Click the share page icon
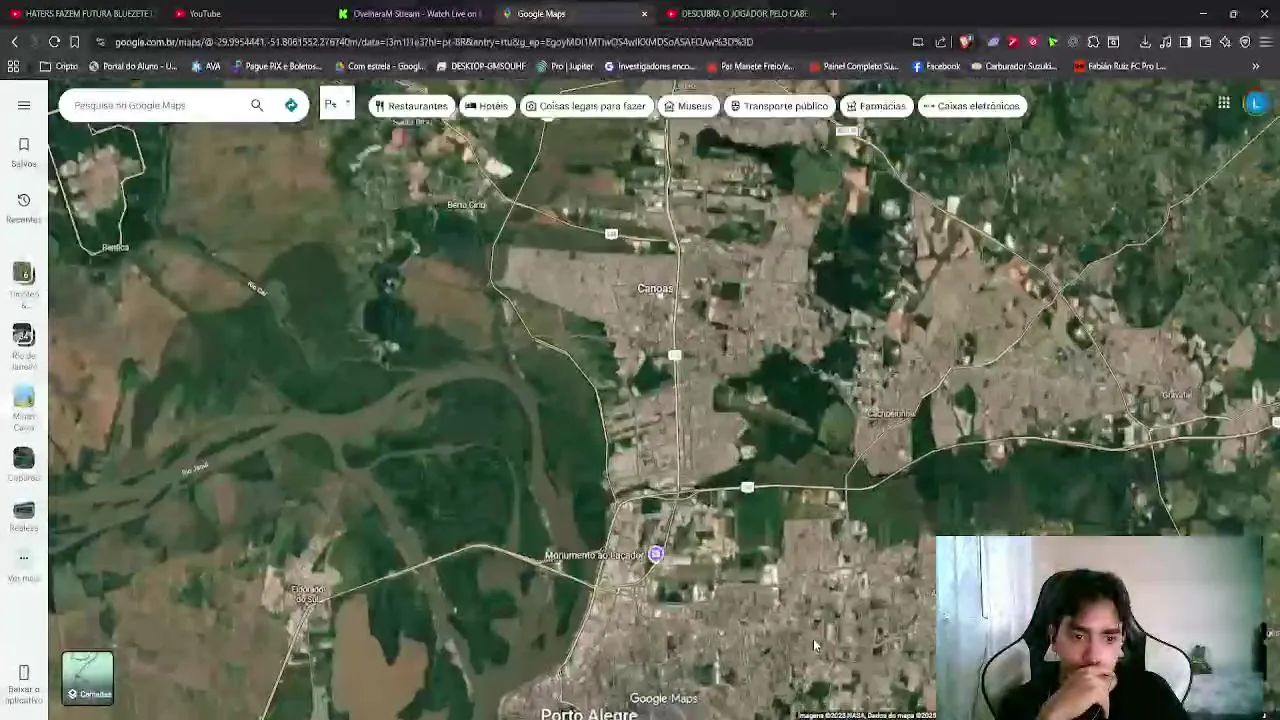1280x720 pixels. click(940, 42)
